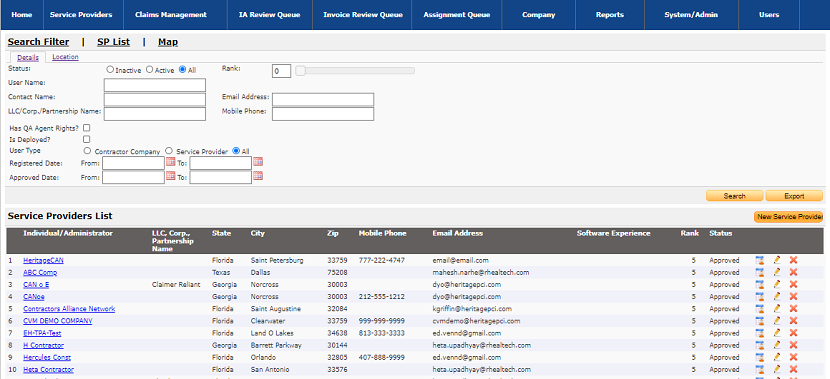This screenshot has width=830, height=379.
Task: Edit Heta Contractor row via pencil icon
Action: (777, 369)
